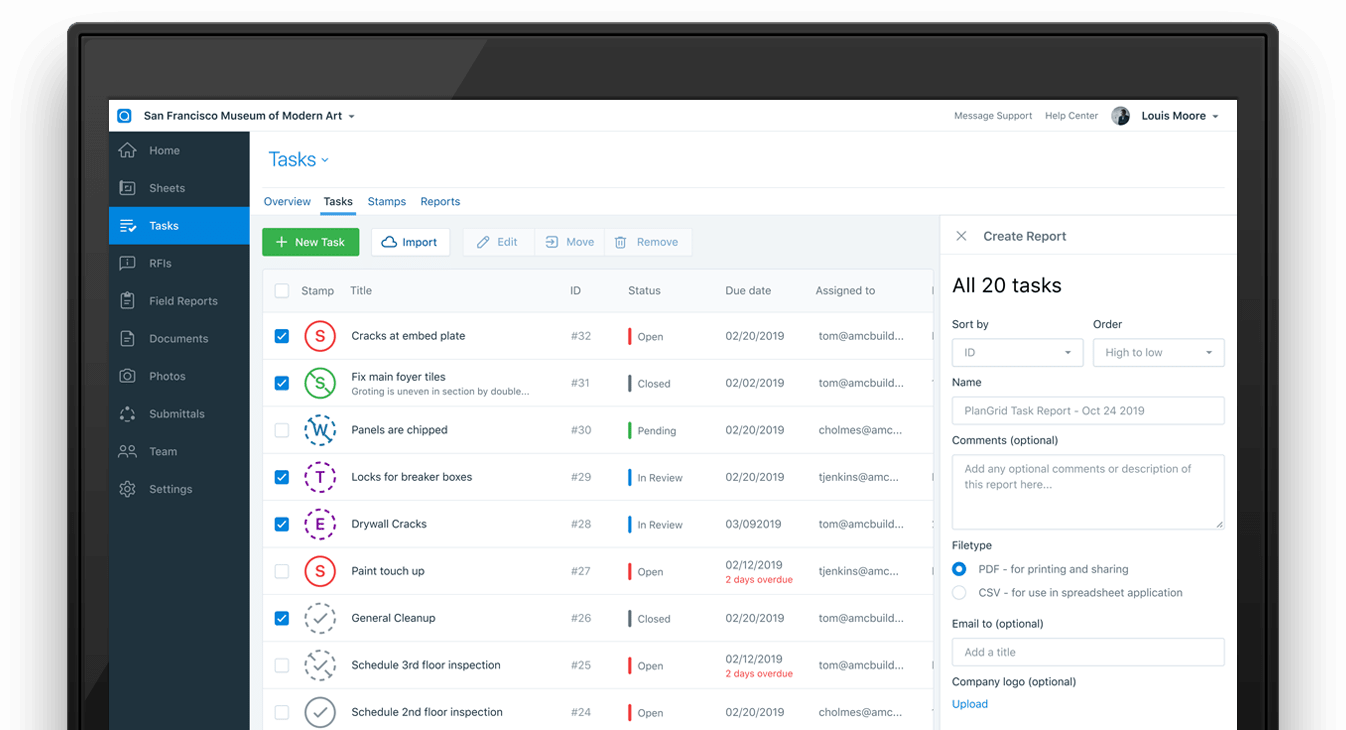Viewport: 1346px width, 730px height.
Task: Click the check stamp for Schedule 2nd floor inspection
Action: click(x=319, y=712)
